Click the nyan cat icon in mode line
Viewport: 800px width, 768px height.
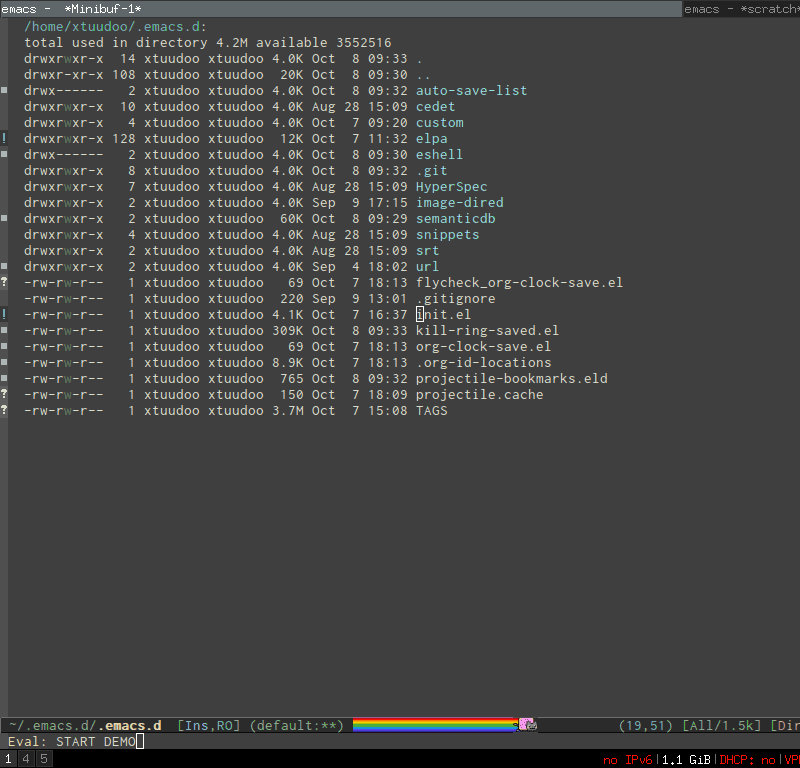point(527,724)
